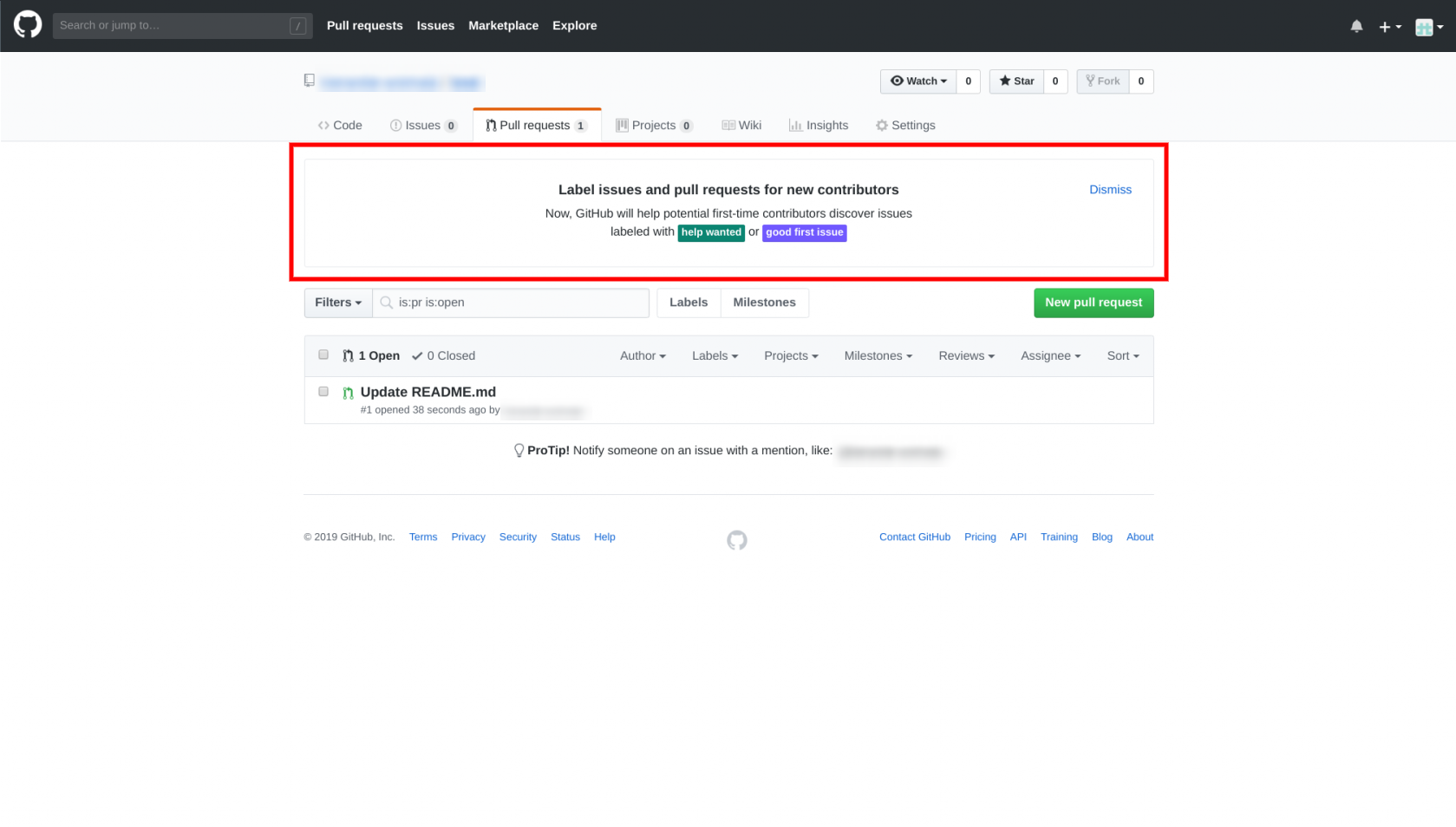View the watchers count next to Watch

coord(968,81)
